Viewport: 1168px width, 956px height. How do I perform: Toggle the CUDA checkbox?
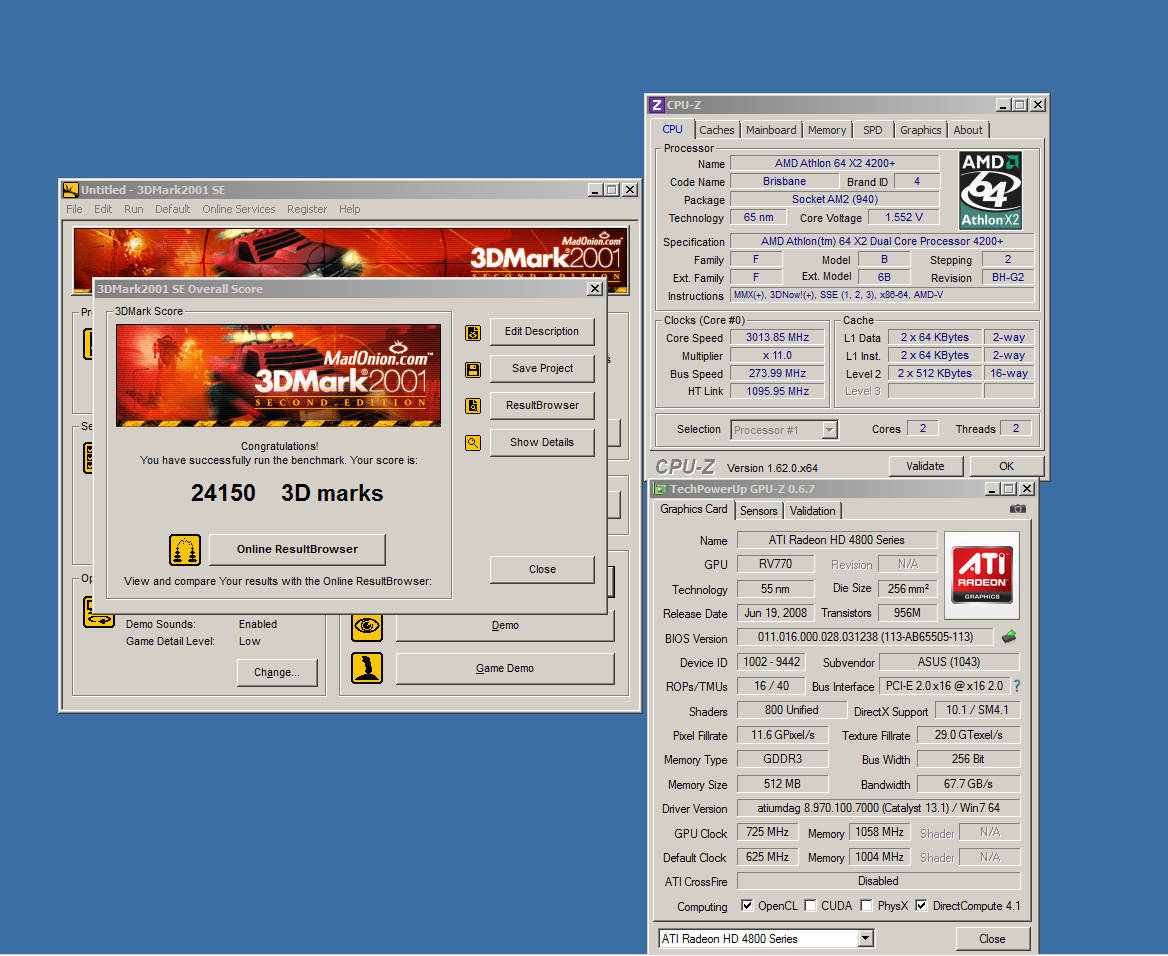pyautogui.click(x=810, y=905)
